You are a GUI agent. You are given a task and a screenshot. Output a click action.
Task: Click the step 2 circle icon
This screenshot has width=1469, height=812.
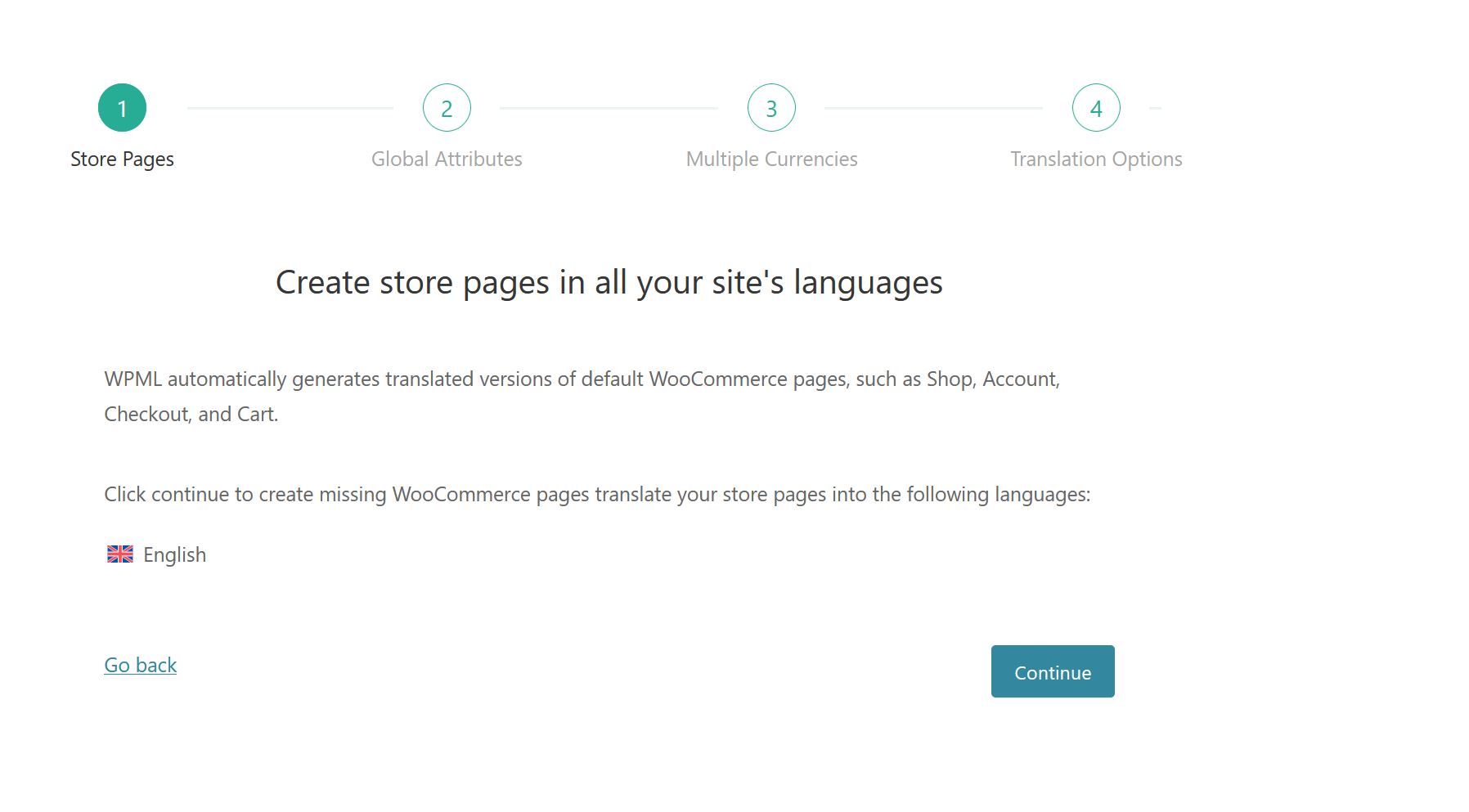pos(447,108)
